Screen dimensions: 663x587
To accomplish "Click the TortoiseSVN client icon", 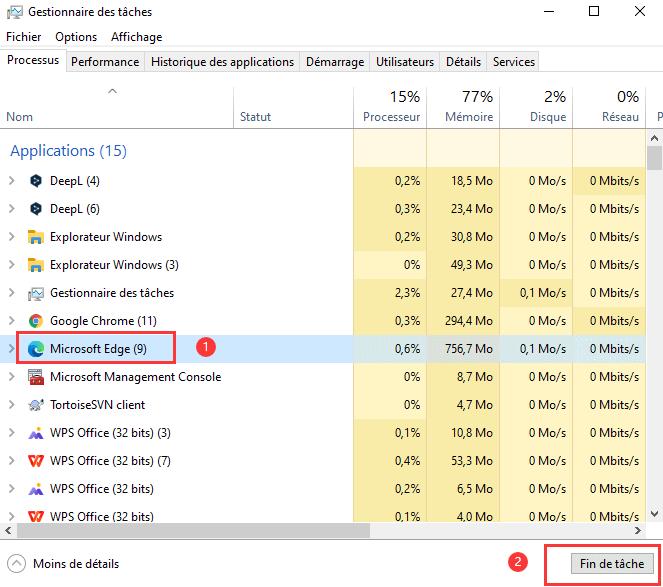I will [x=36, y=405].
